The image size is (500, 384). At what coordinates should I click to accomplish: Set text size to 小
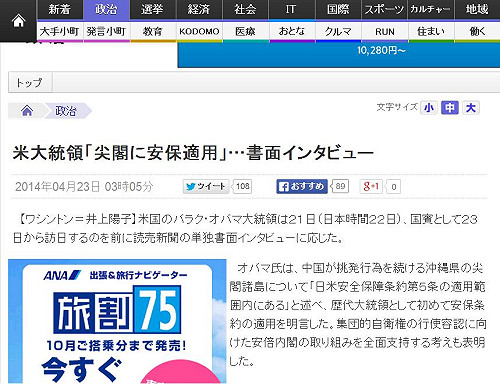429,108
